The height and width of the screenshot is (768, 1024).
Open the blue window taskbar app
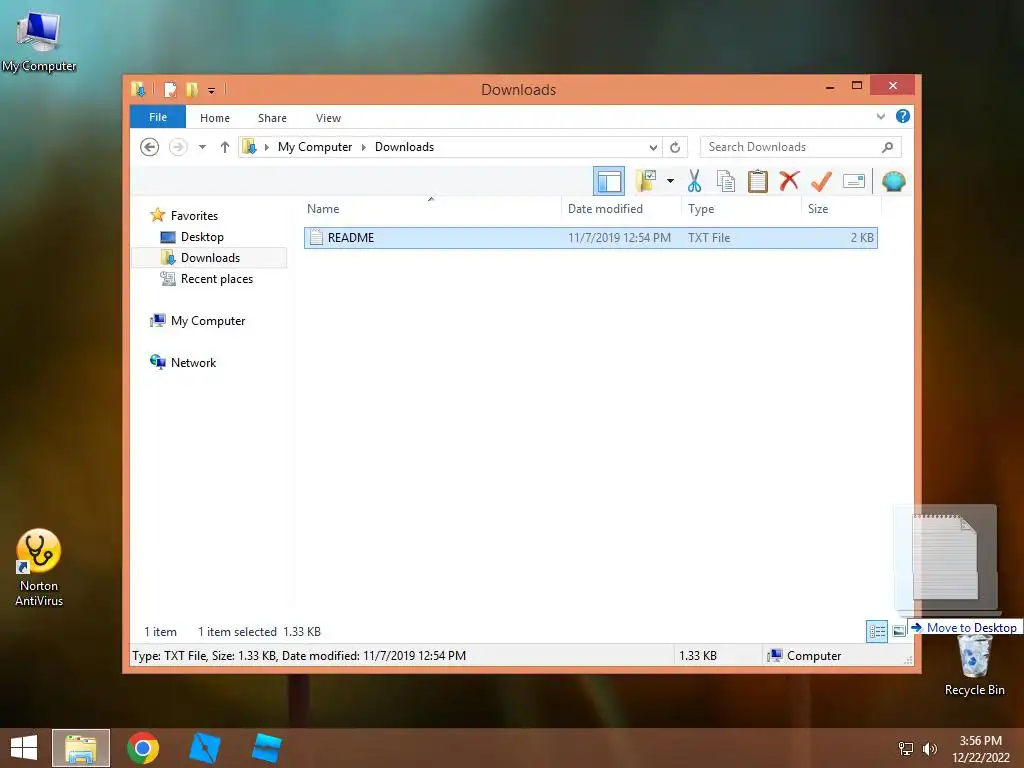pyautogui.click(x=266, y=748)
